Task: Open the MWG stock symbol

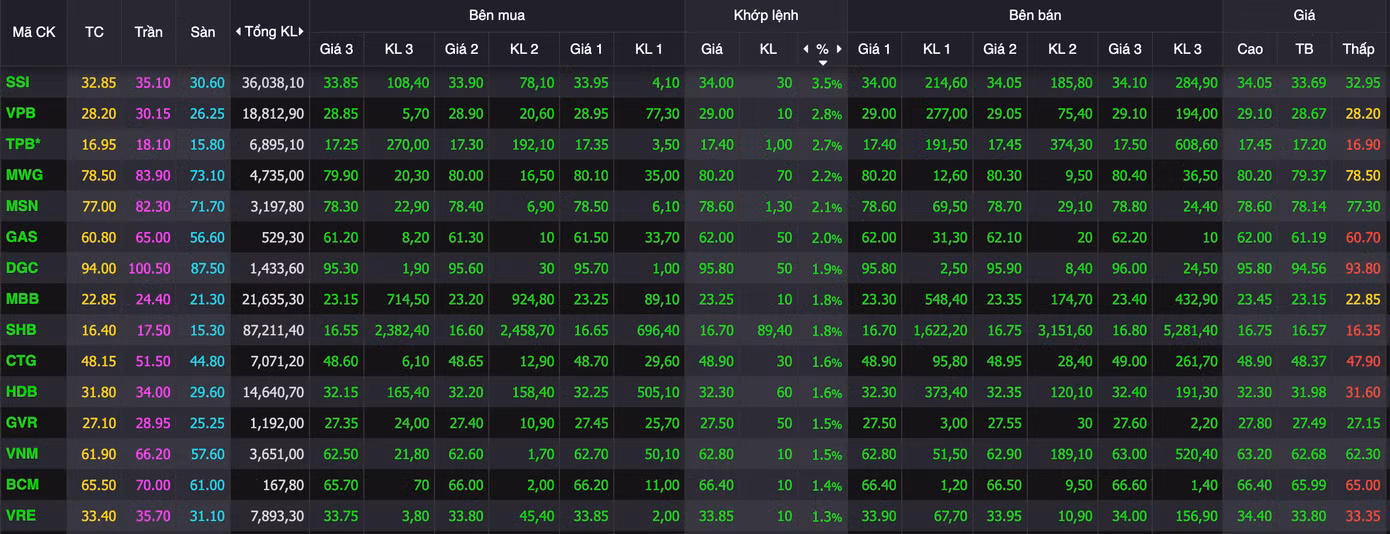Action: [x=24, y=175]
